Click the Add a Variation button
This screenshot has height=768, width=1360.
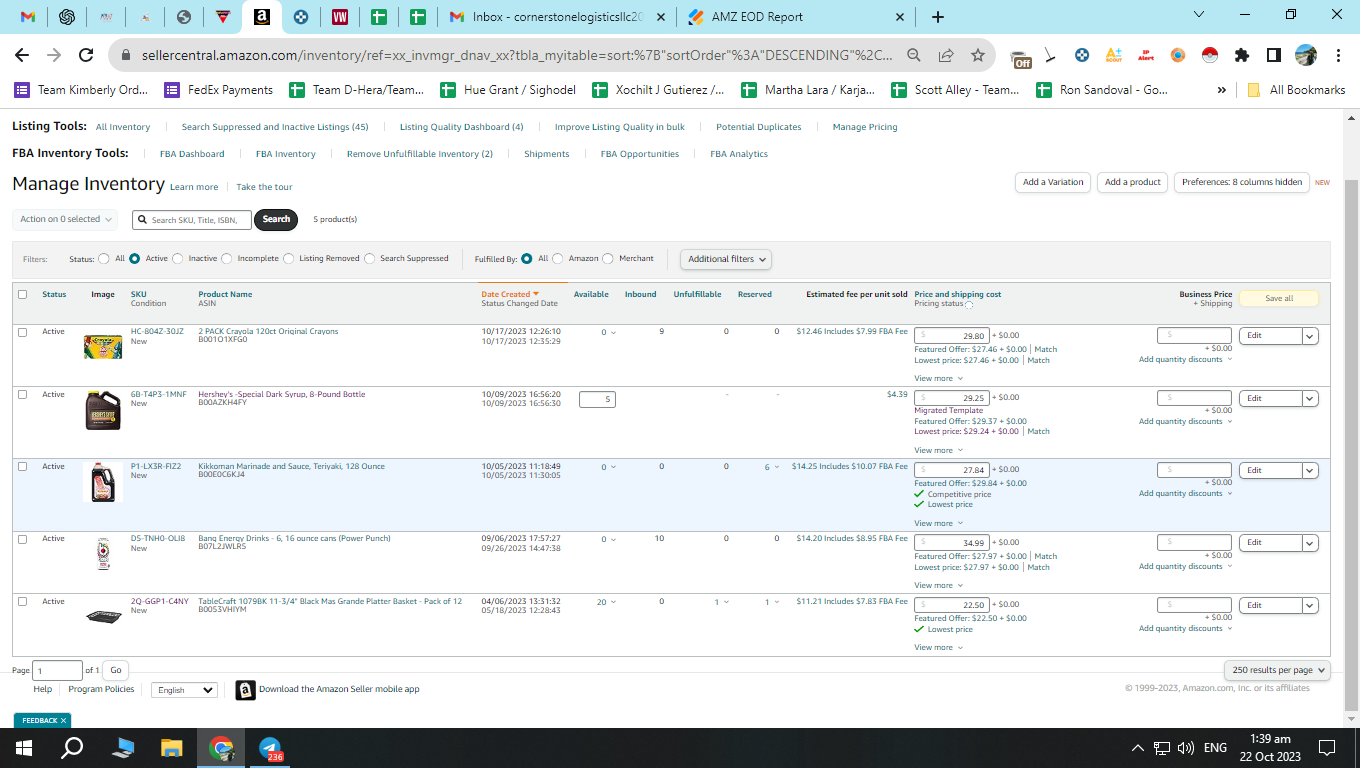[1053, 182]
